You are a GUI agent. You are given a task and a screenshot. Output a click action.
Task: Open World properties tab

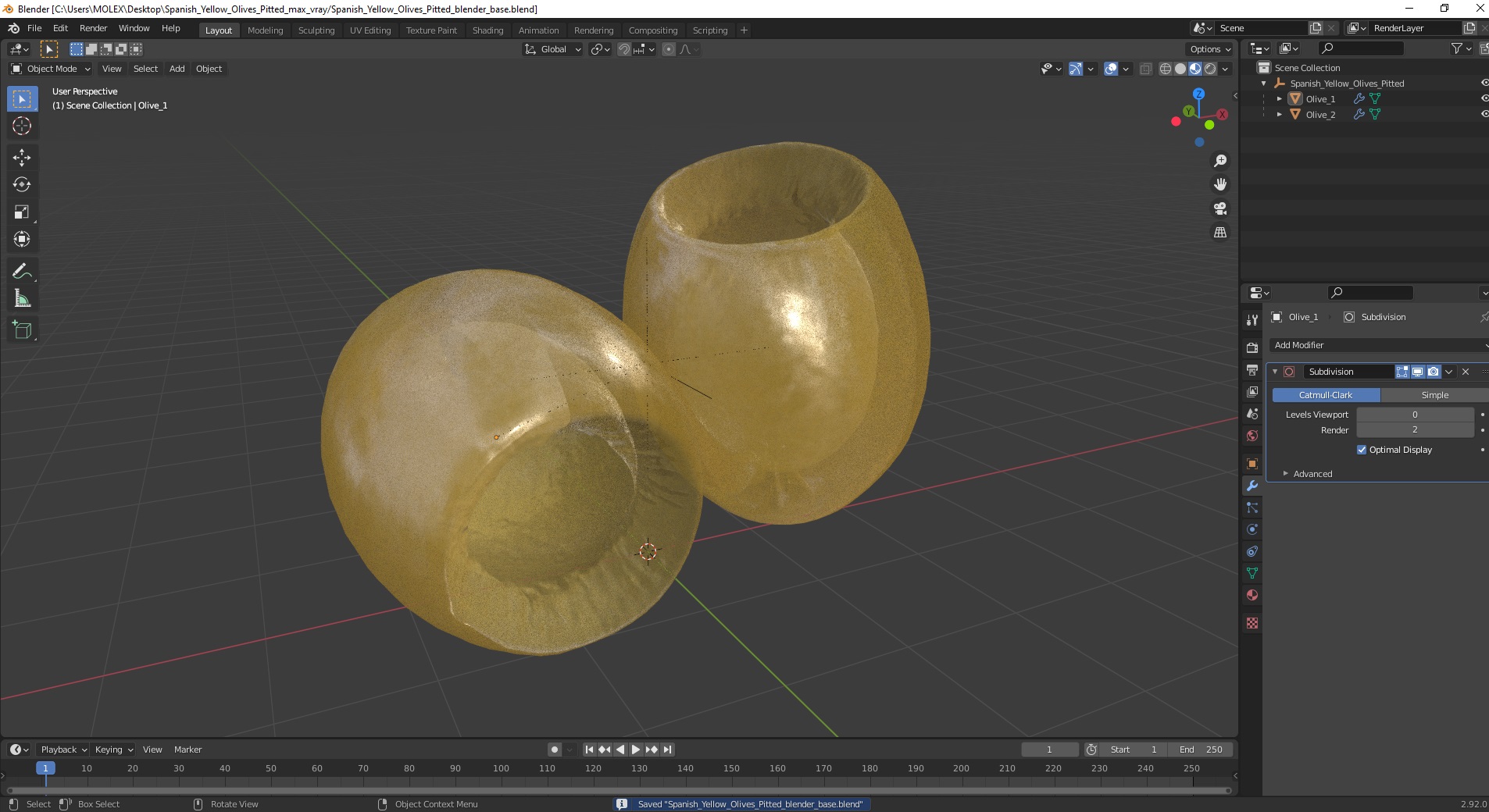(x=1252, y=435)
